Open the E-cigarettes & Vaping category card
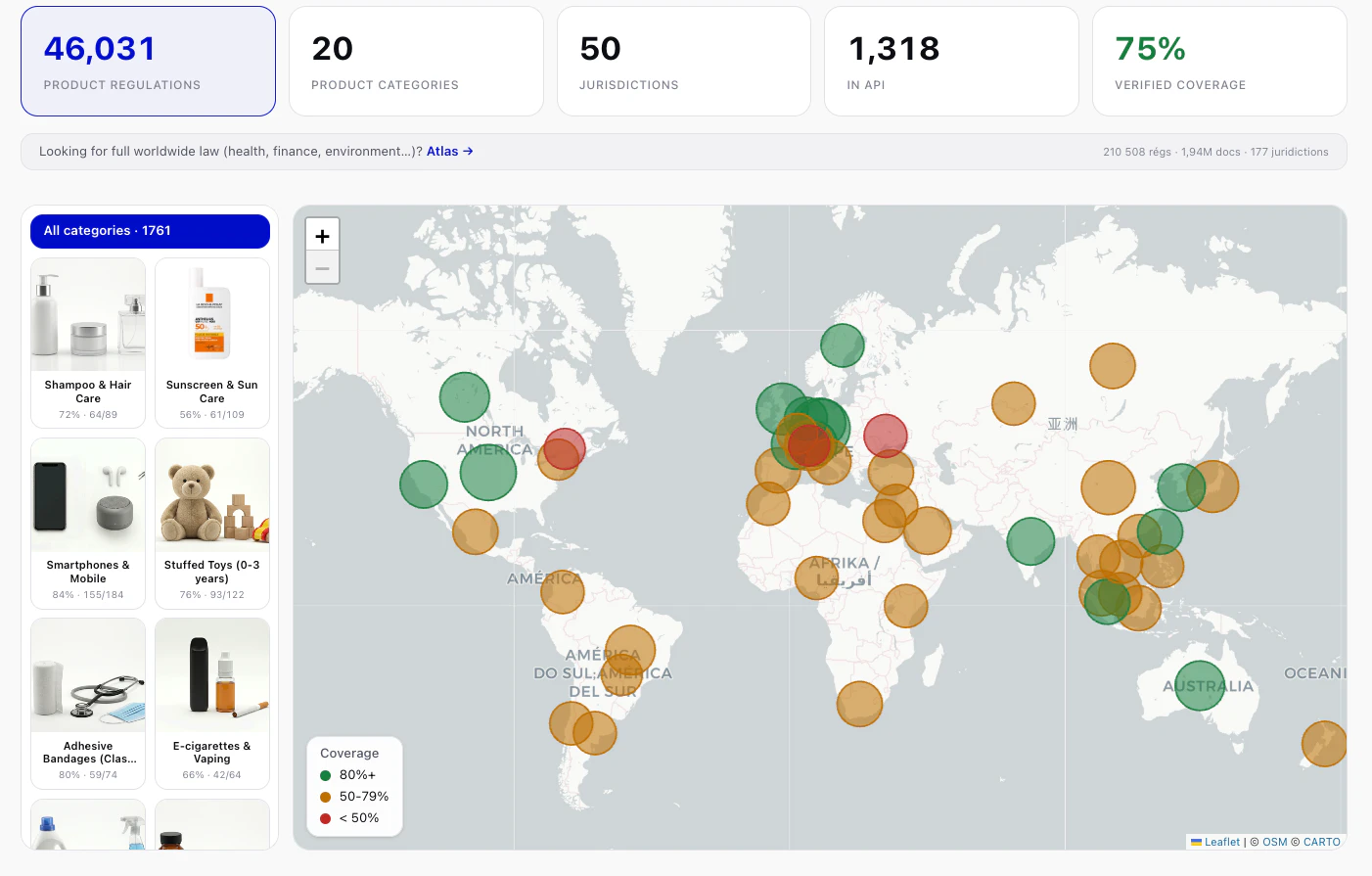The image size is (1372, 876). (212, 703)
